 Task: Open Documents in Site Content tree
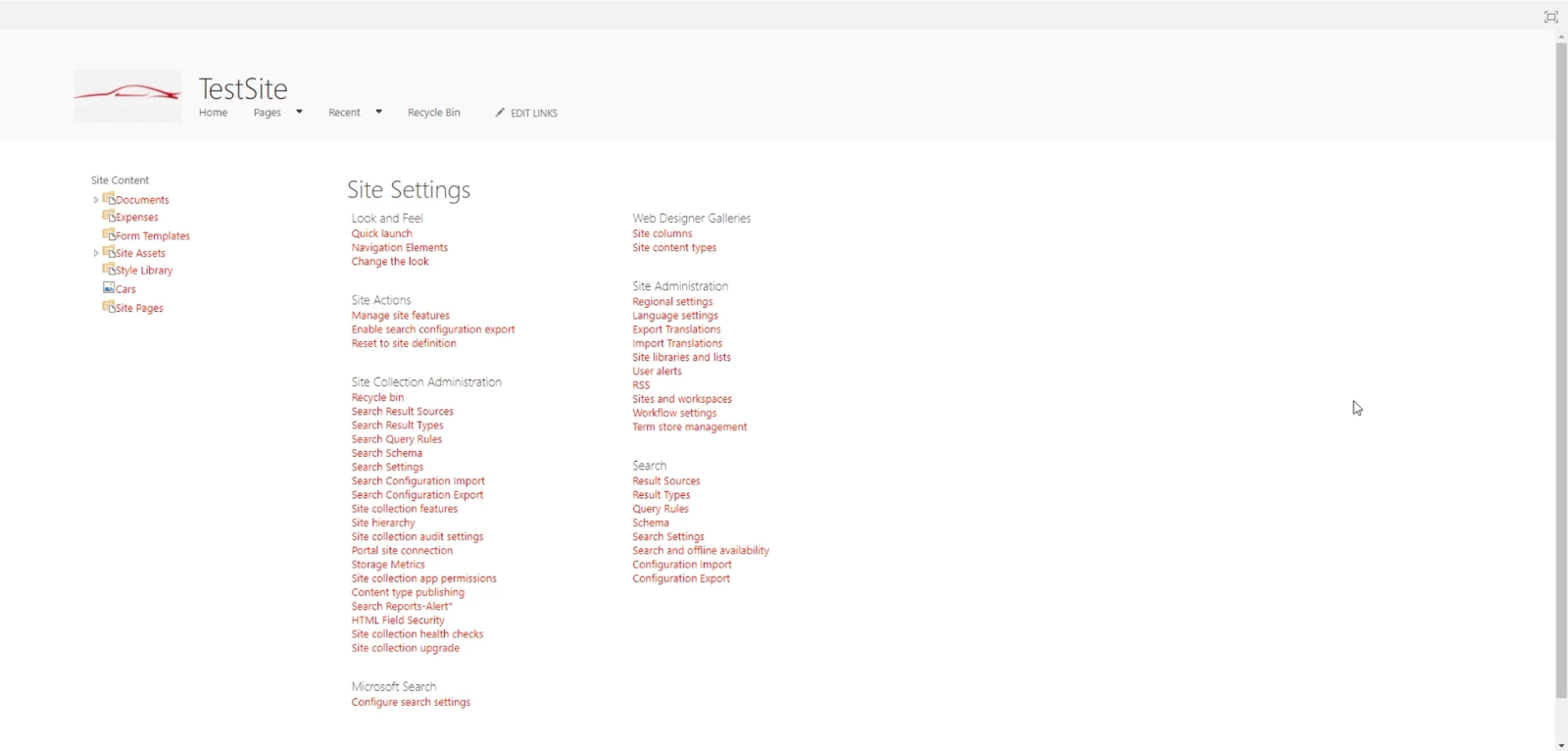click(142, 200)
